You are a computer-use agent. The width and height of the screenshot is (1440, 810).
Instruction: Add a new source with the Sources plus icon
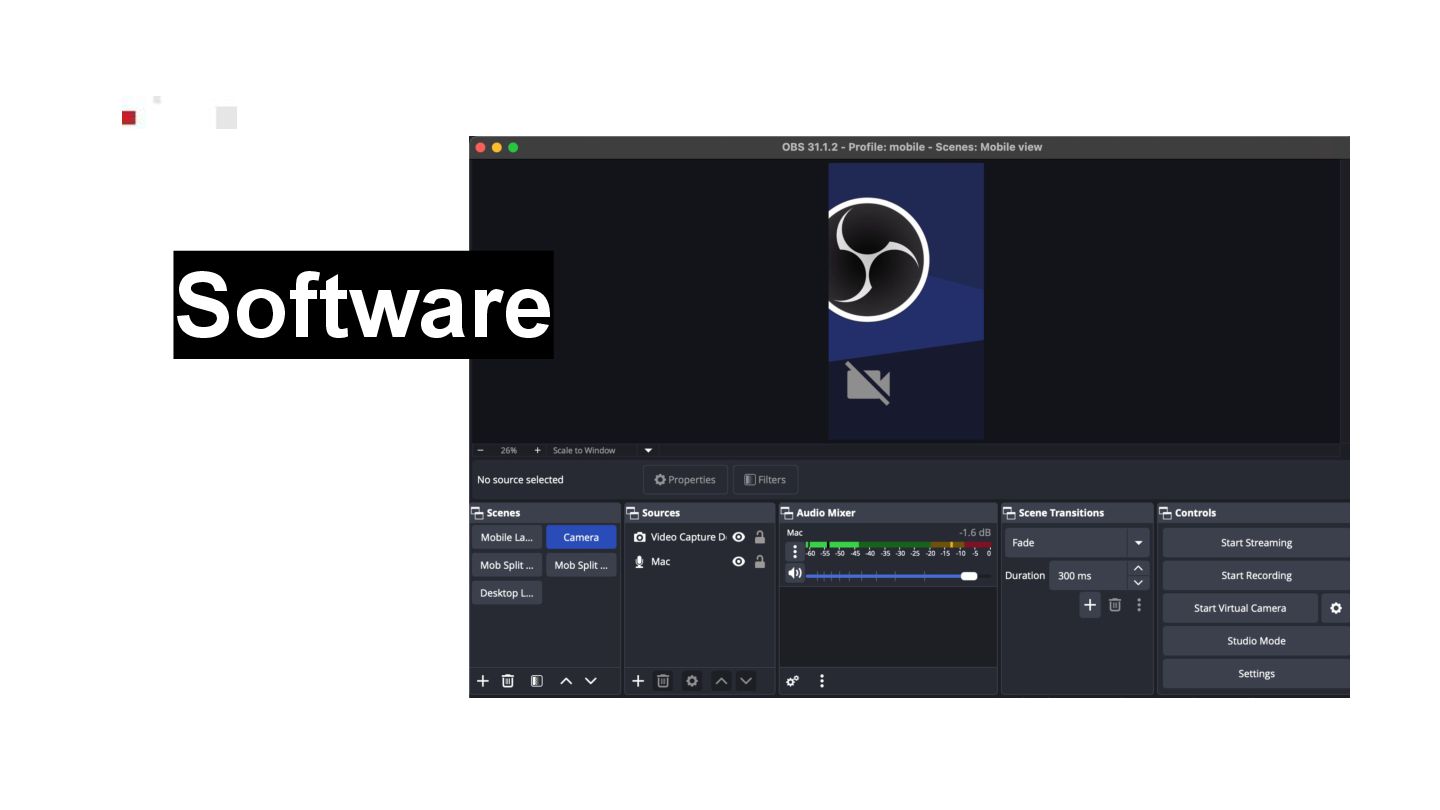tap(638, 681)
